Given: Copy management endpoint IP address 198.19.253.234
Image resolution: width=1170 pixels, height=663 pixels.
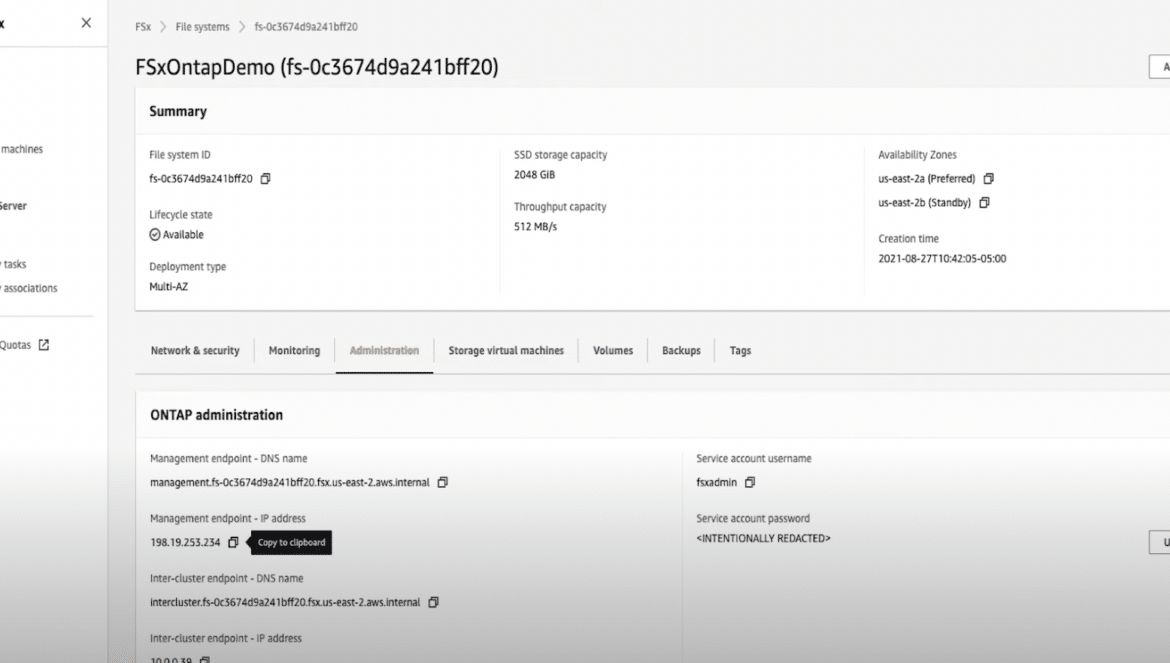Looking at the screenshot, I should 233,542.
